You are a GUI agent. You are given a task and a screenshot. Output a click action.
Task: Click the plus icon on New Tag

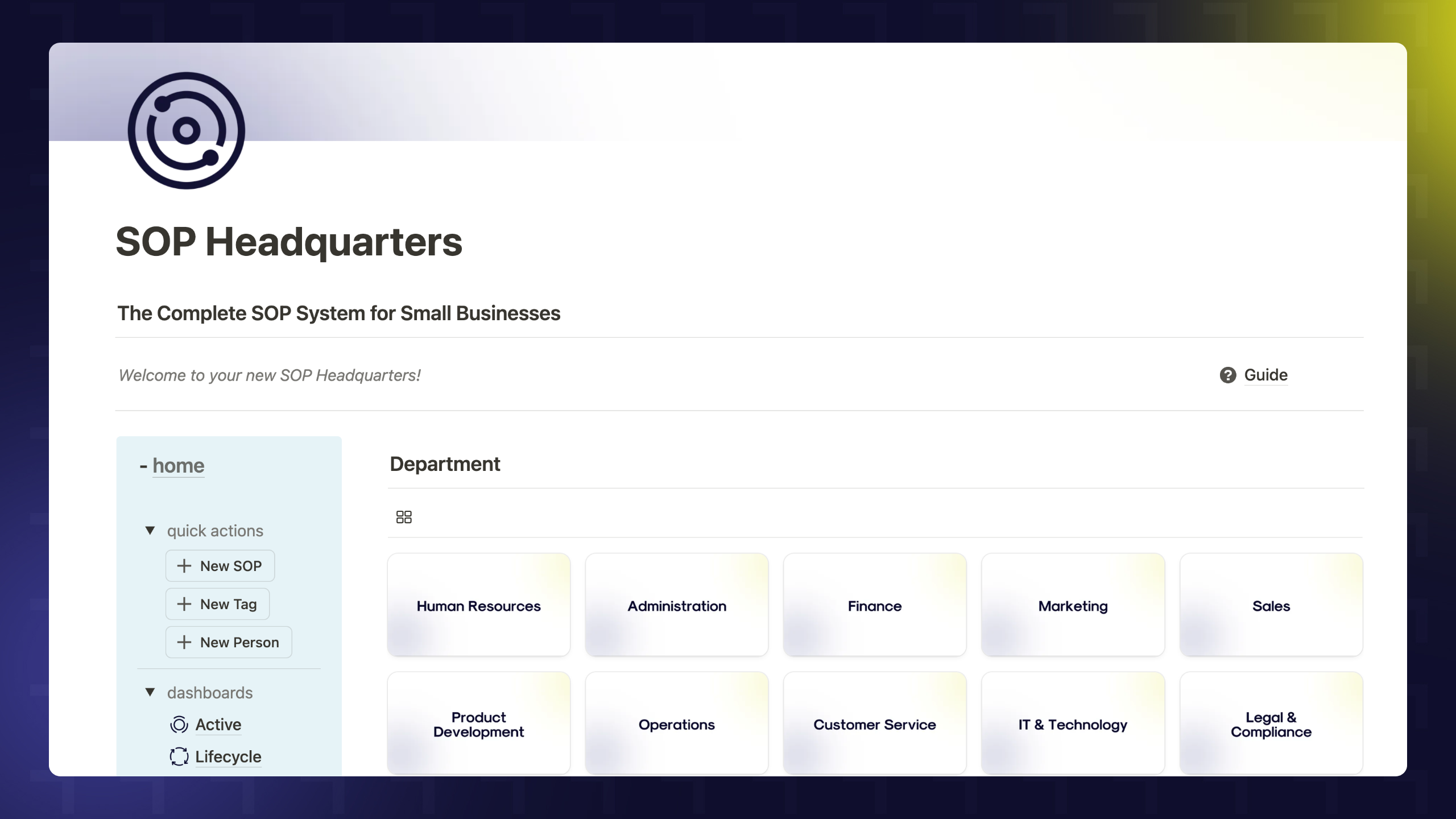tap(184, 604)
